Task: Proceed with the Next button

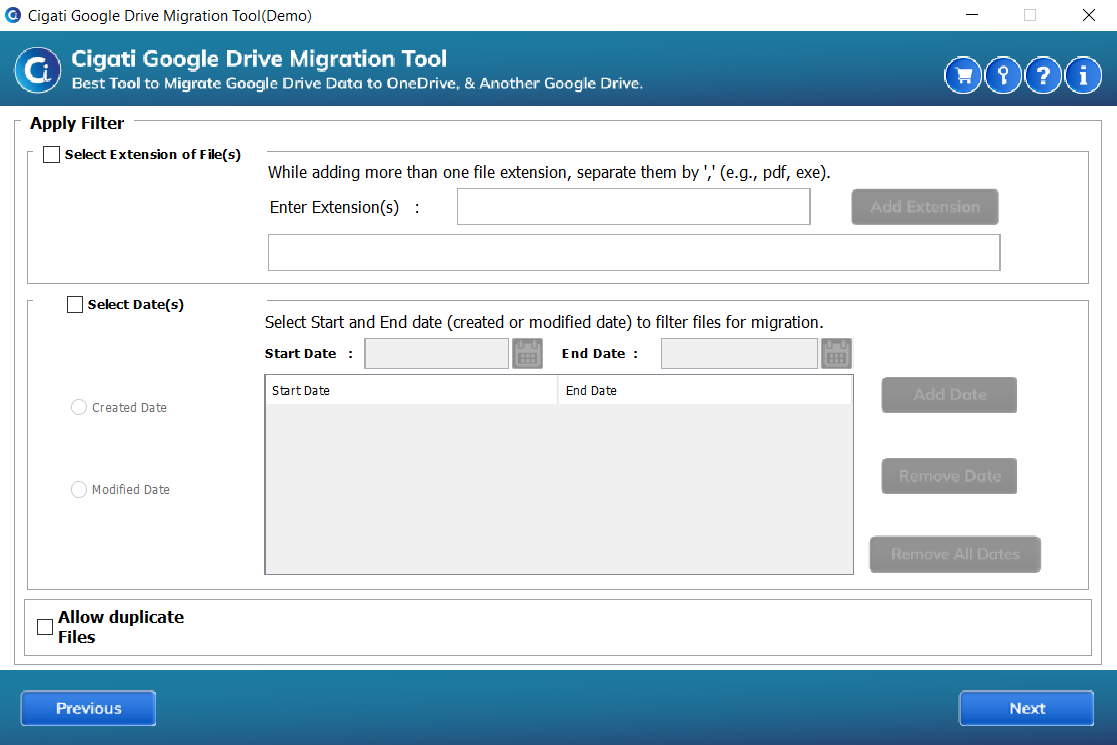Action: (x=1027, y=708)
